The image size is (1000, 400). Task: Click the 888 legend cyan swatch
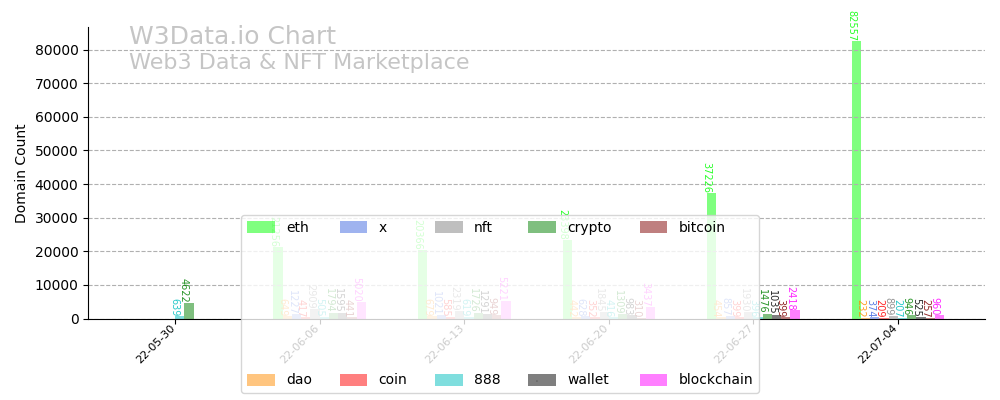pyautogui.click(x=449, y=380)
